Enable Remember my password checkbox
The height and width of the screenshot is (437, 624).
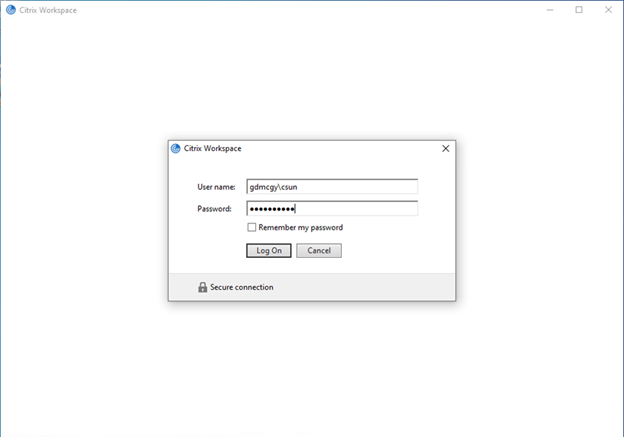click(252, 227)
